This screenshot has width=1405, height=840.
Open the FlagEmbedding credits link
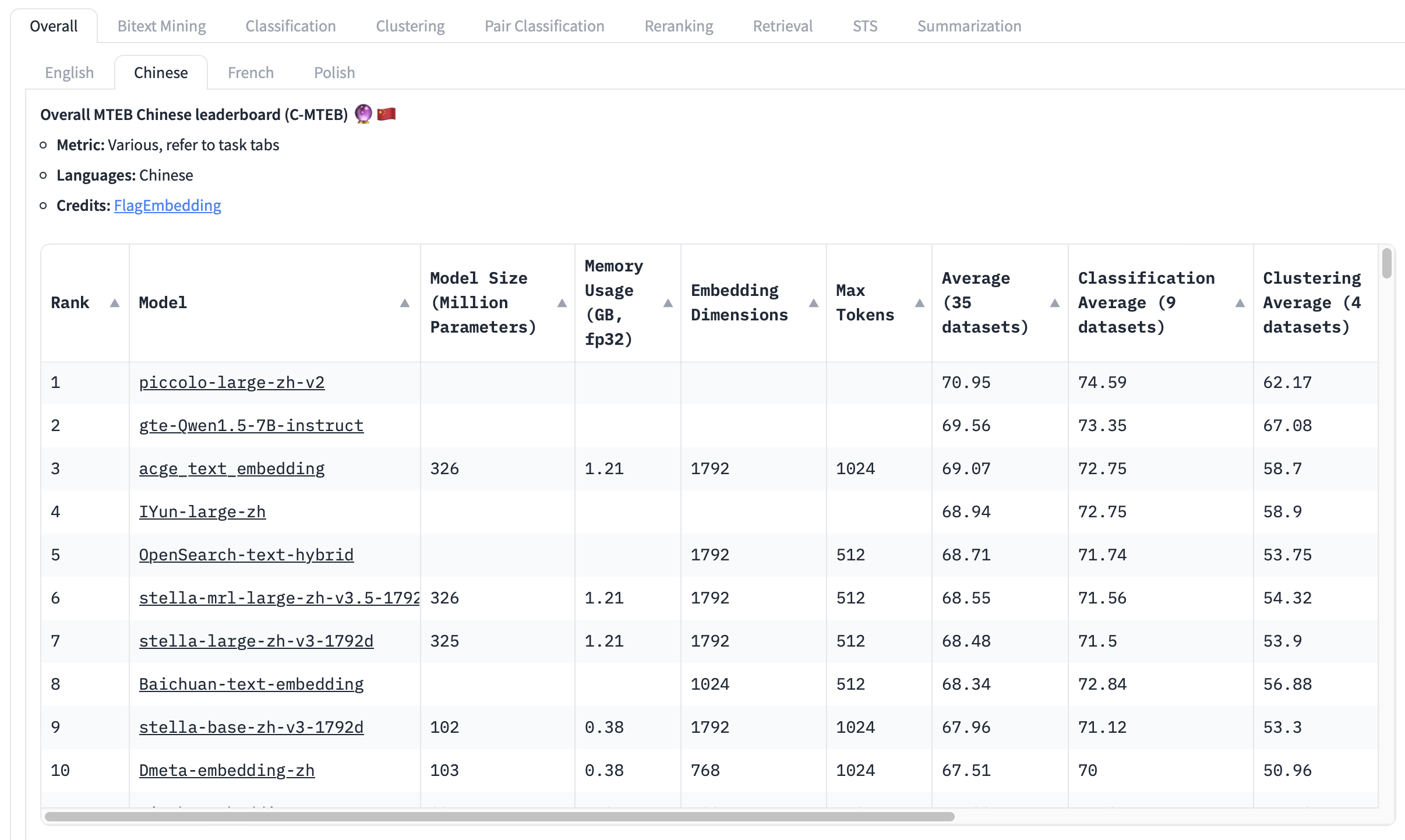tap(167, 205)
